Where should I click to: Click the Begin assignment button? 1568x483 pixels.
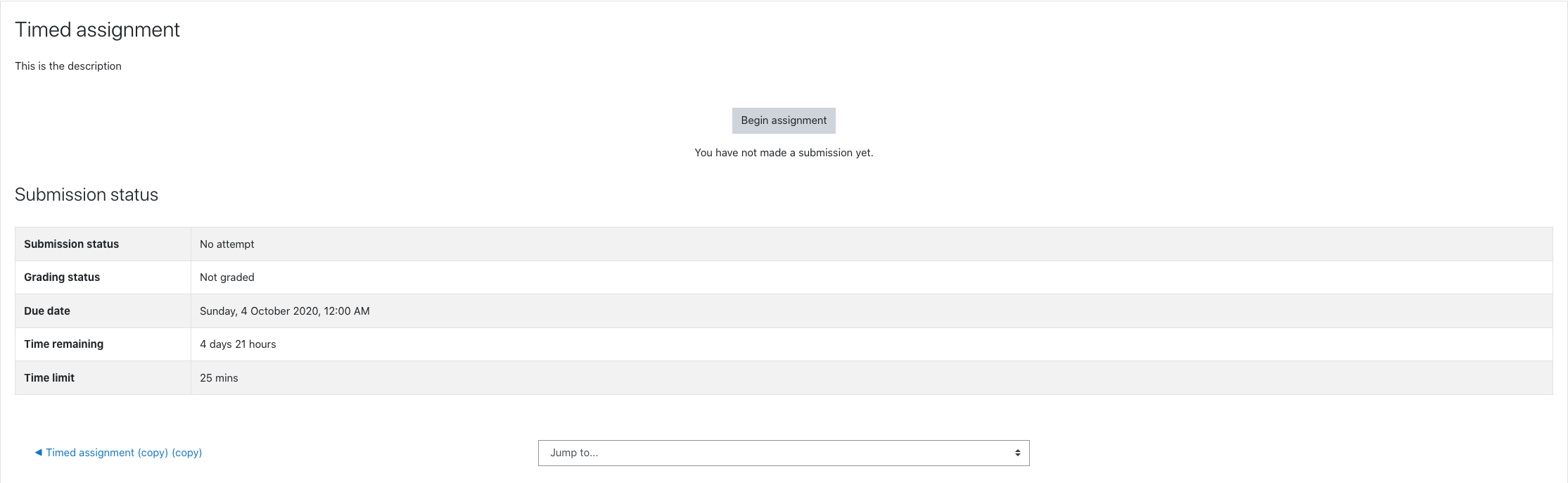pyautogui.click(x=784, y=120)
